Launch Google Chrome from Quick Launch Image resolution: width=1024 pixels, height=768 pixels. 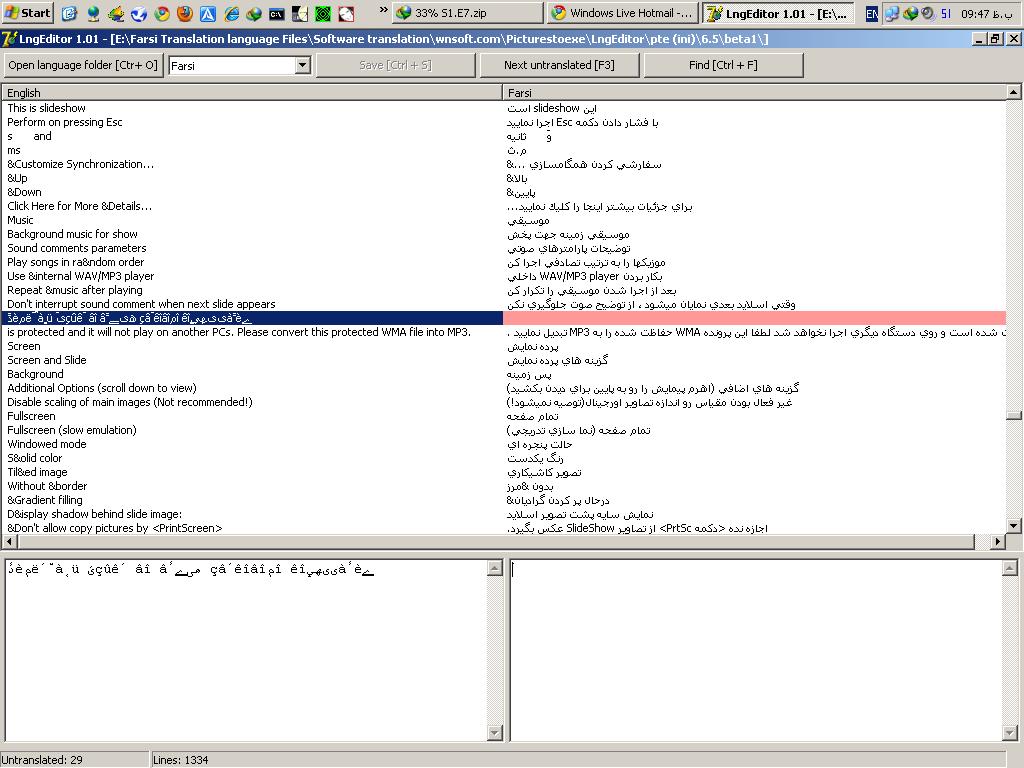[x=162, y=13]
